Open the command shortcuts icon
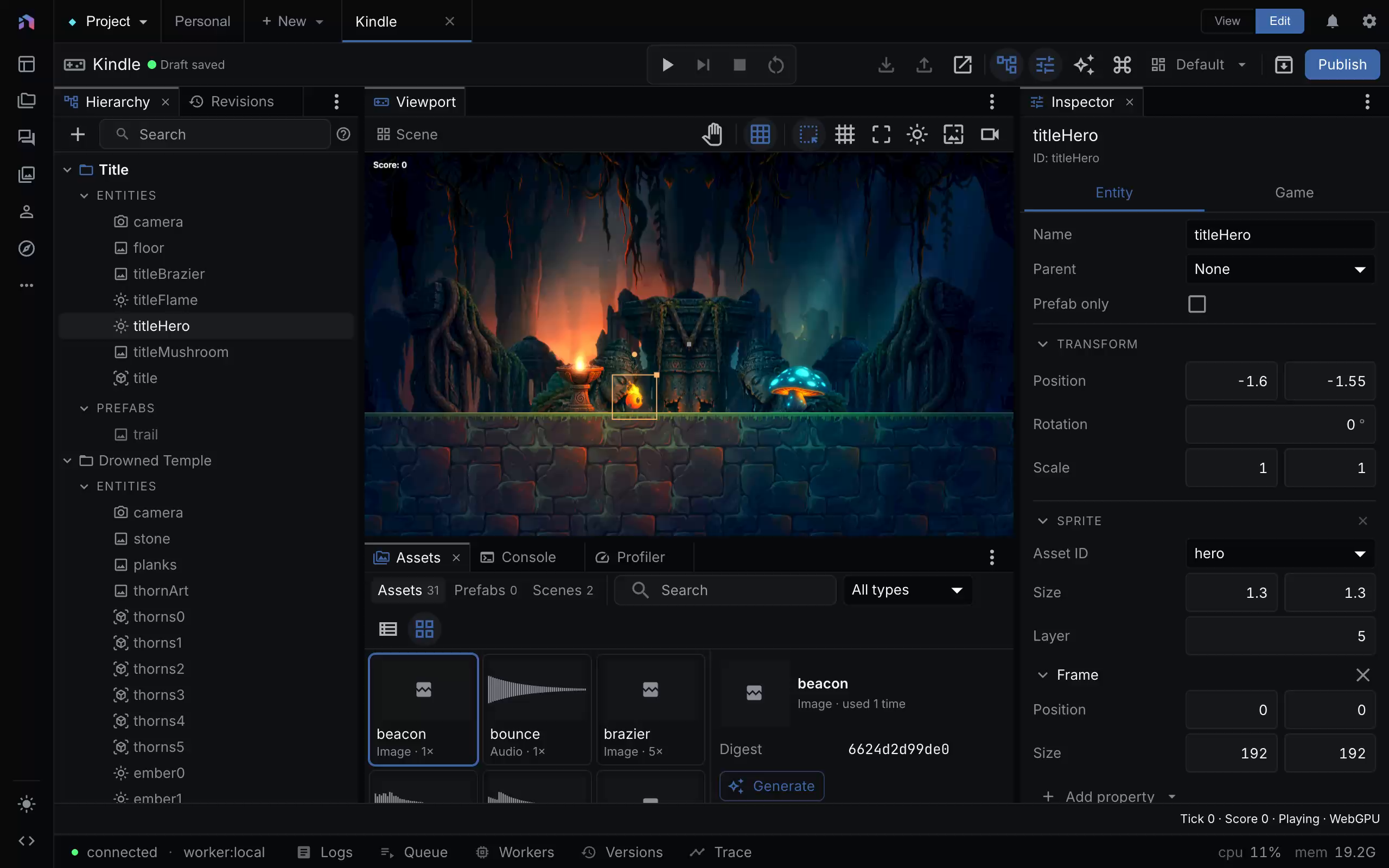This screenshot has width=1389, height=868. click(1122, 65)
